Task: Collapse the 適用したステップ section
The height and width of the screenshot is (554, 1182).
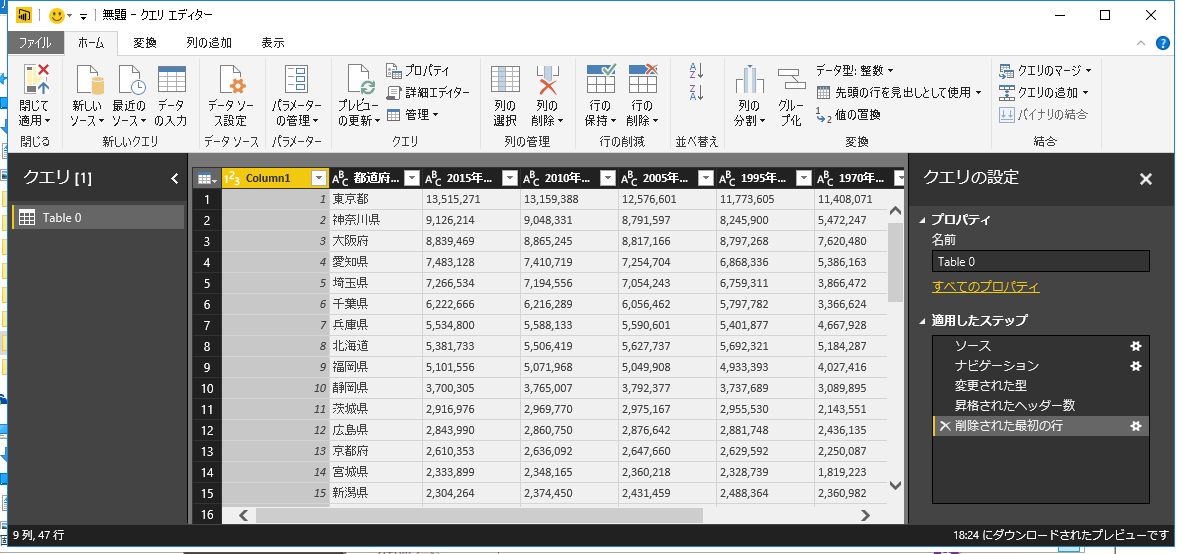Action: click(923, 320)
